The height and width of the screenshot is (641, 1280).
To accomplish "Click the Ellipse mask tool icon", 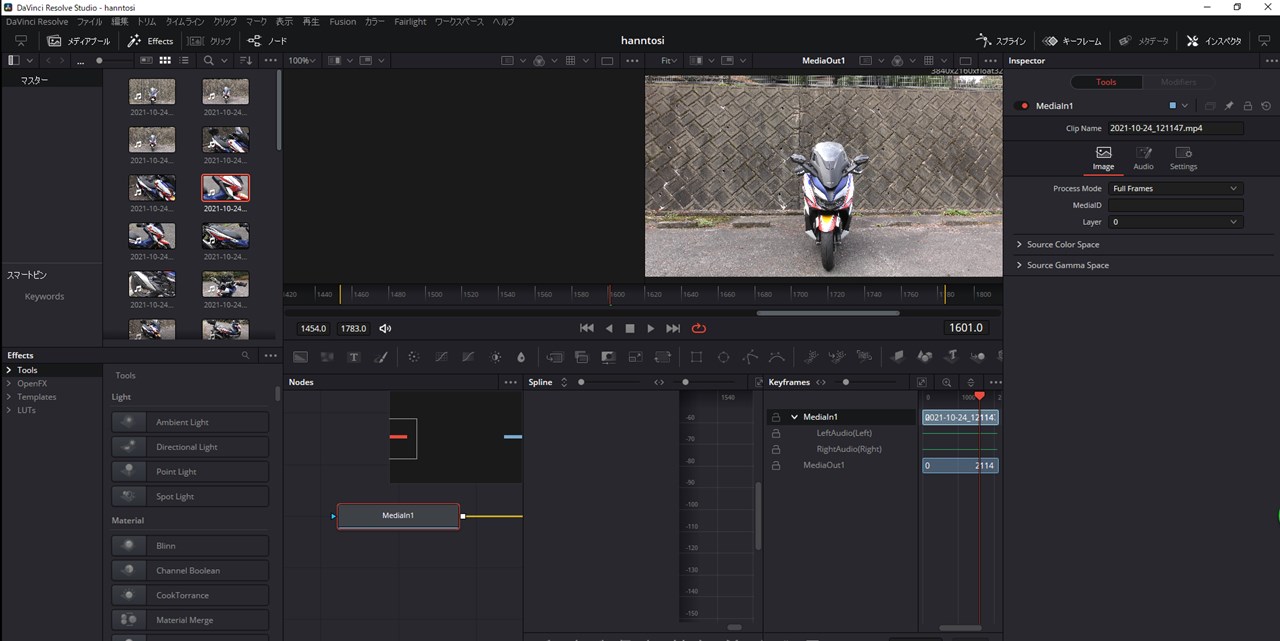I will coord(723,357).
